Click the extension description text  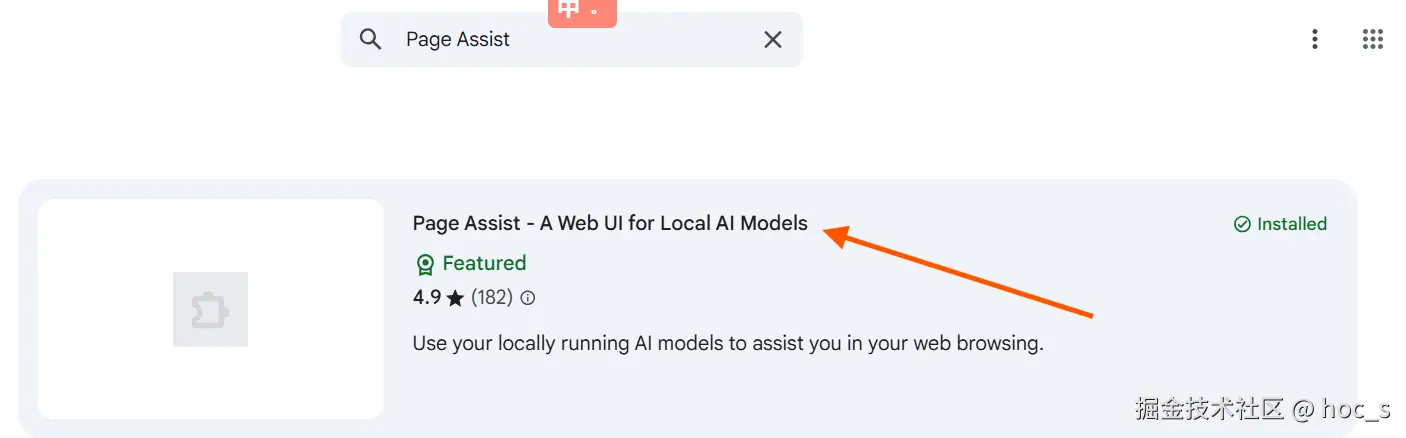click(x=727, y=343)
